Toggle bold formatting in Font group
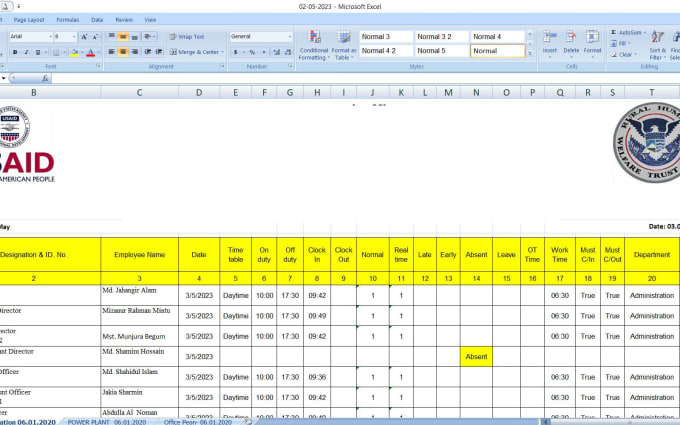The width and height of the screenshot is (680, 425). [15, 52]
